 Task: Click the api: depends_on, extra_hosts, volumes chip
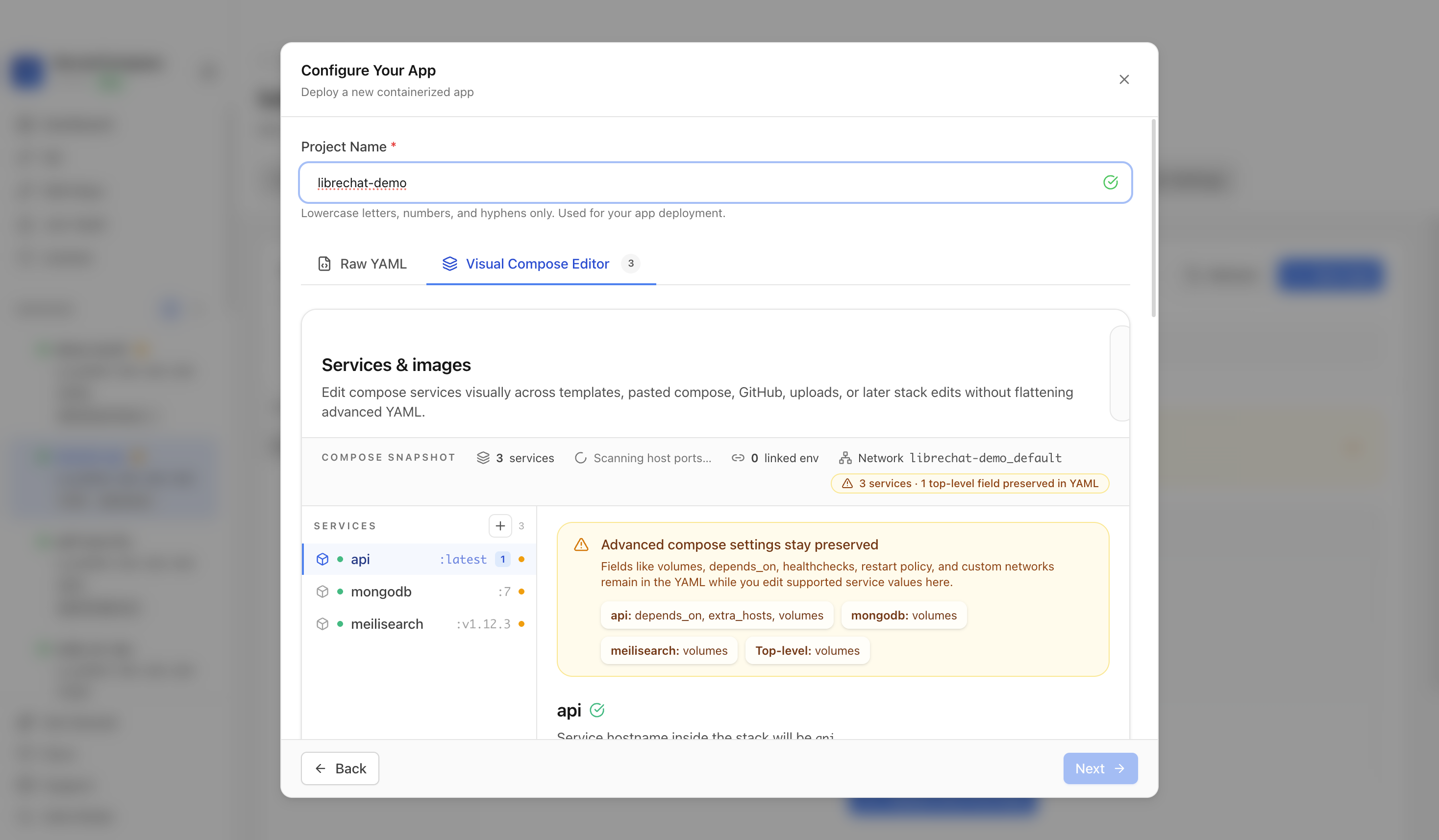point(717,616)
